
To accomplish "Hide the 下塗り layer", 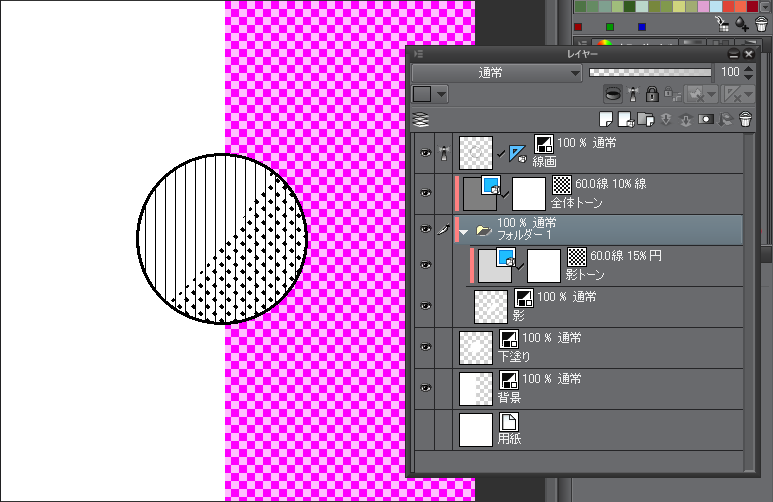I will [424, 347].
